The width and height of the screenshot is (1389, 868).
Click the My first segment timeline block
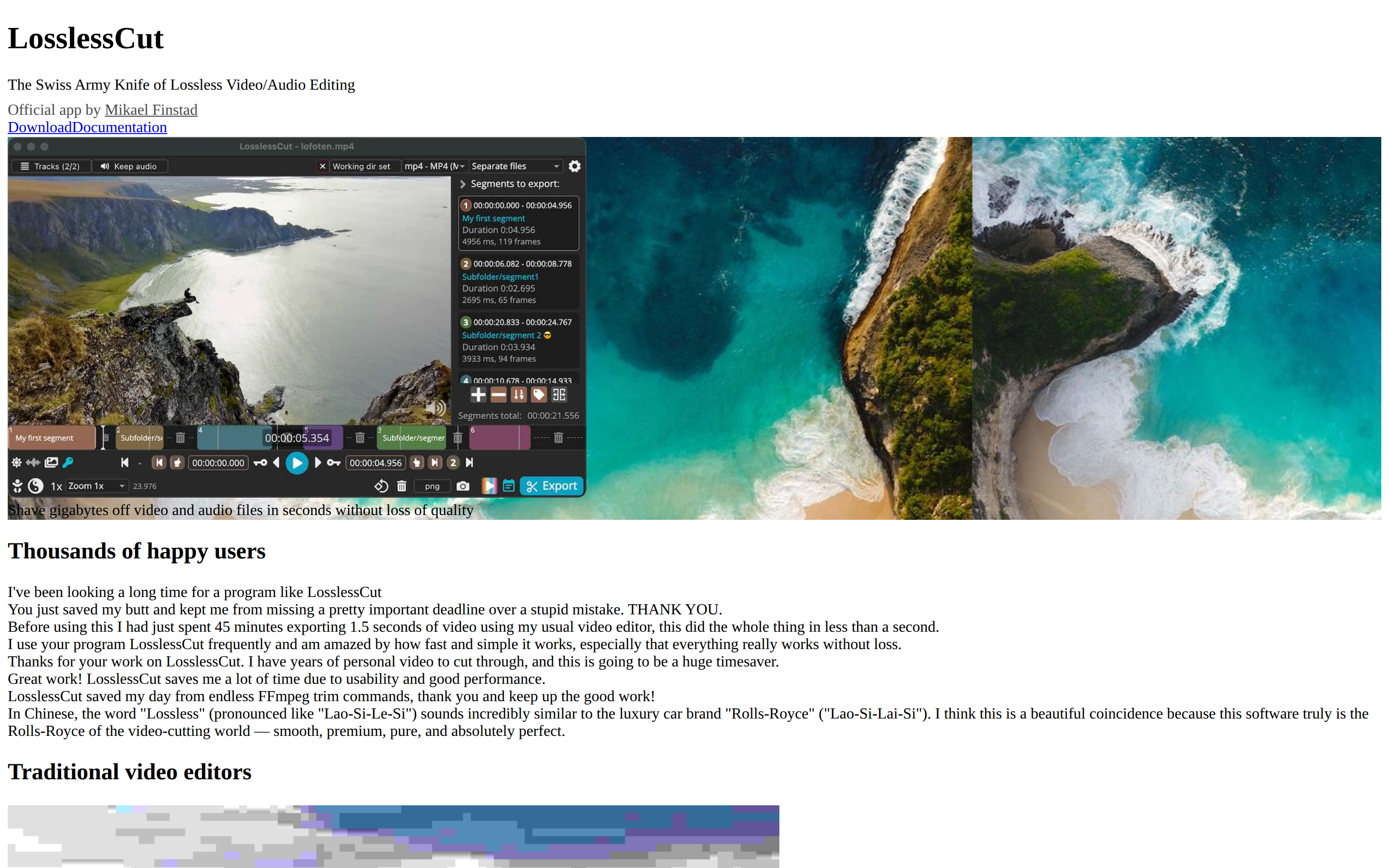(51, 437)
